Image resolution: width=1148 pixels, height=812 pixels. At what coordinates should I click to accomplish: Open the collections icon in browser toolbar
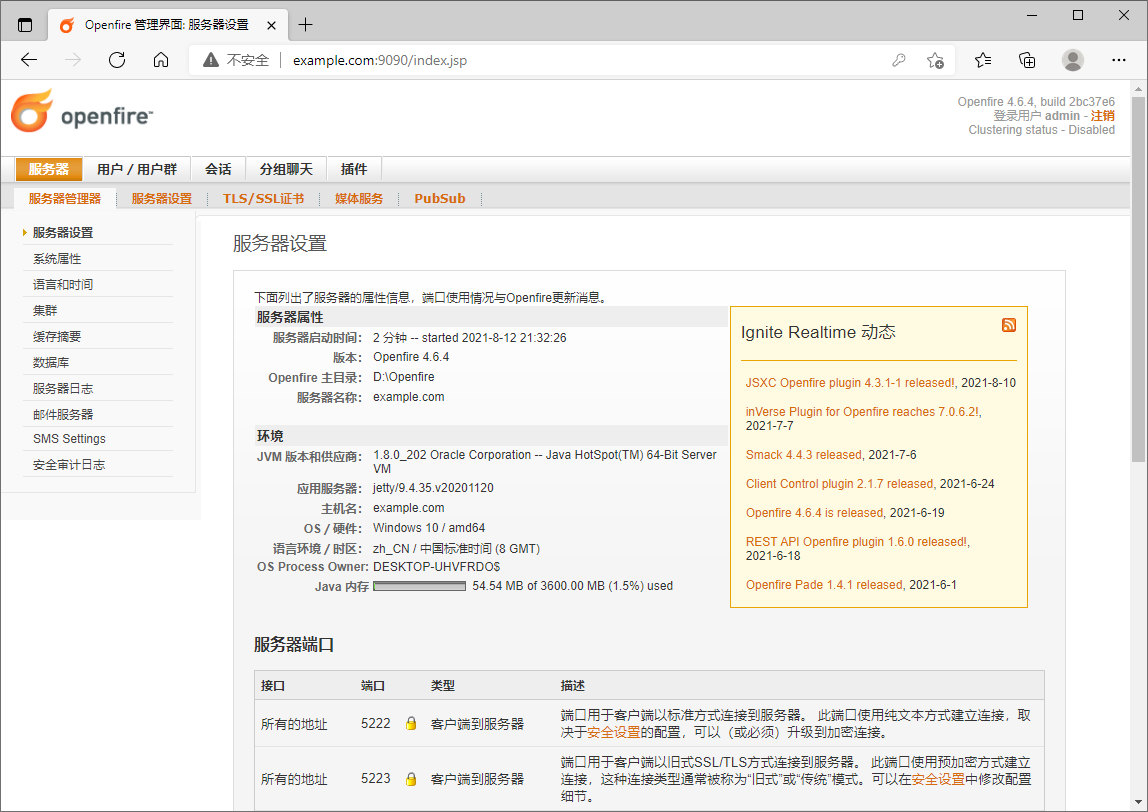[x=1027, y=60]
